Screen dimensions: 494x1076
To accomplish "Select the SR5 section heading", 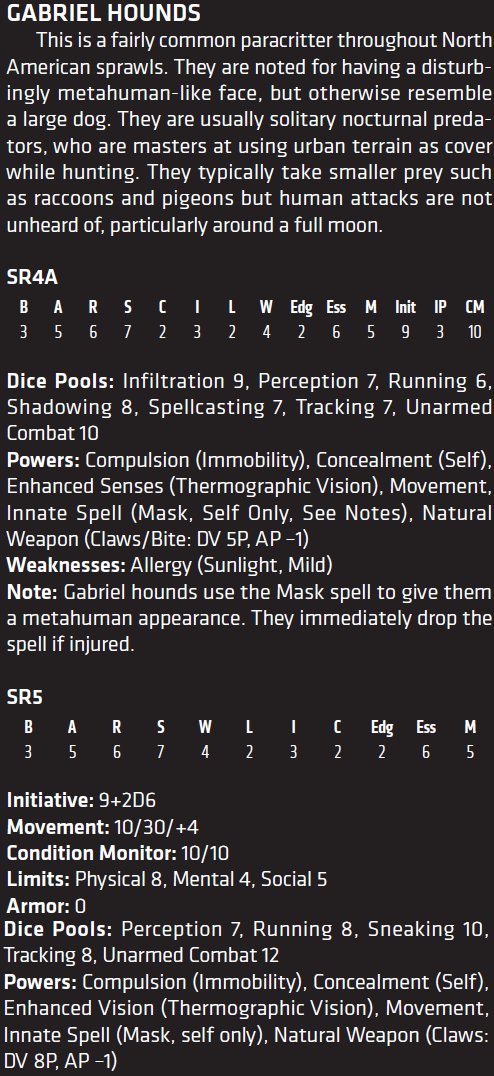I will [25, 697].
